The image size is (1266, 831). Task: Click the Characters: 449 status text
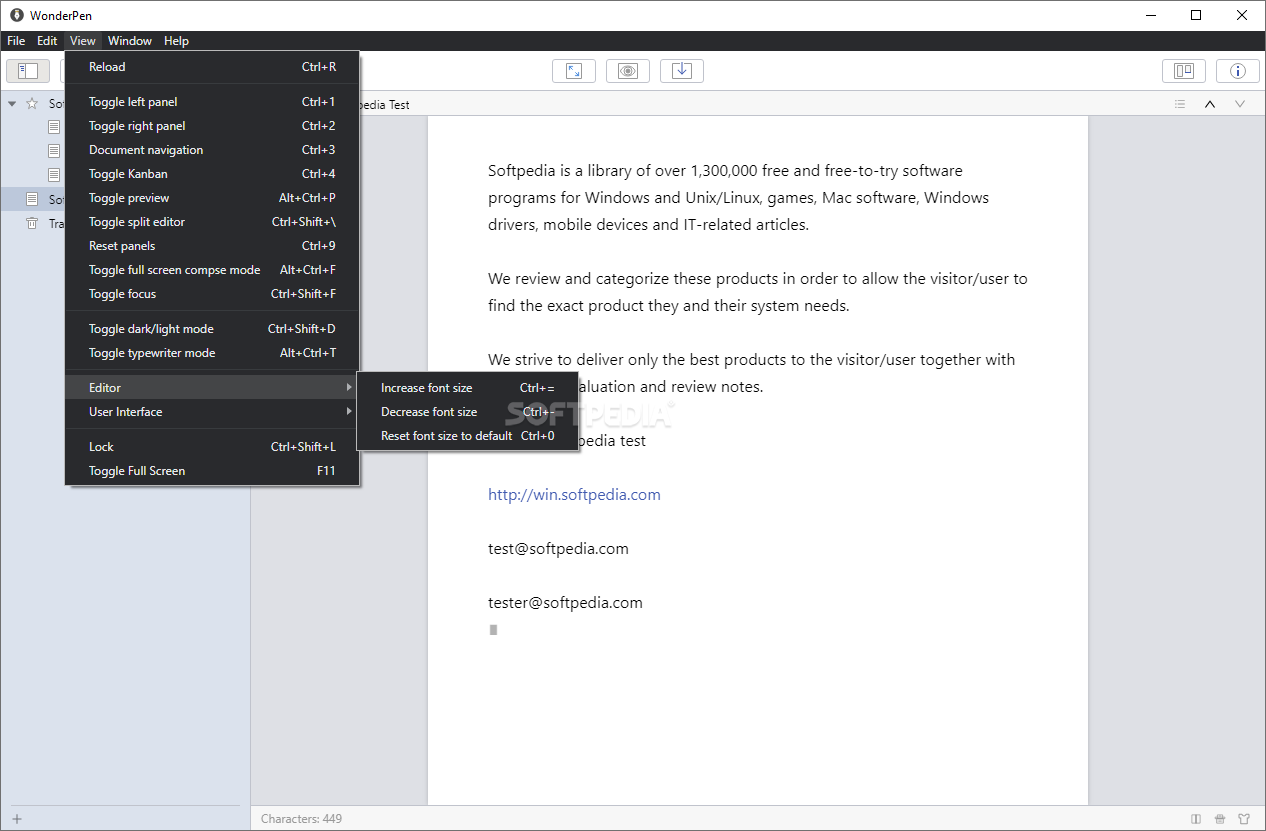click(x=301, y=819)
